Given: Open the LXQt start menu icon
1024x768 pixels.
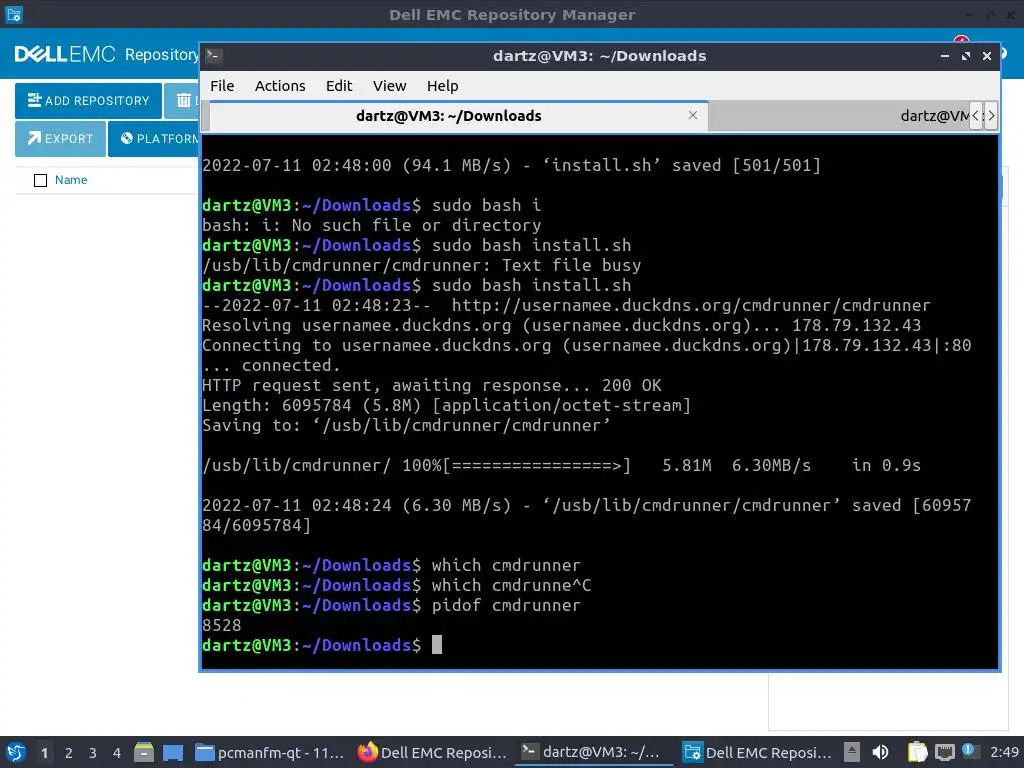Looking at the screenshot, I should [x=16, y=752].
